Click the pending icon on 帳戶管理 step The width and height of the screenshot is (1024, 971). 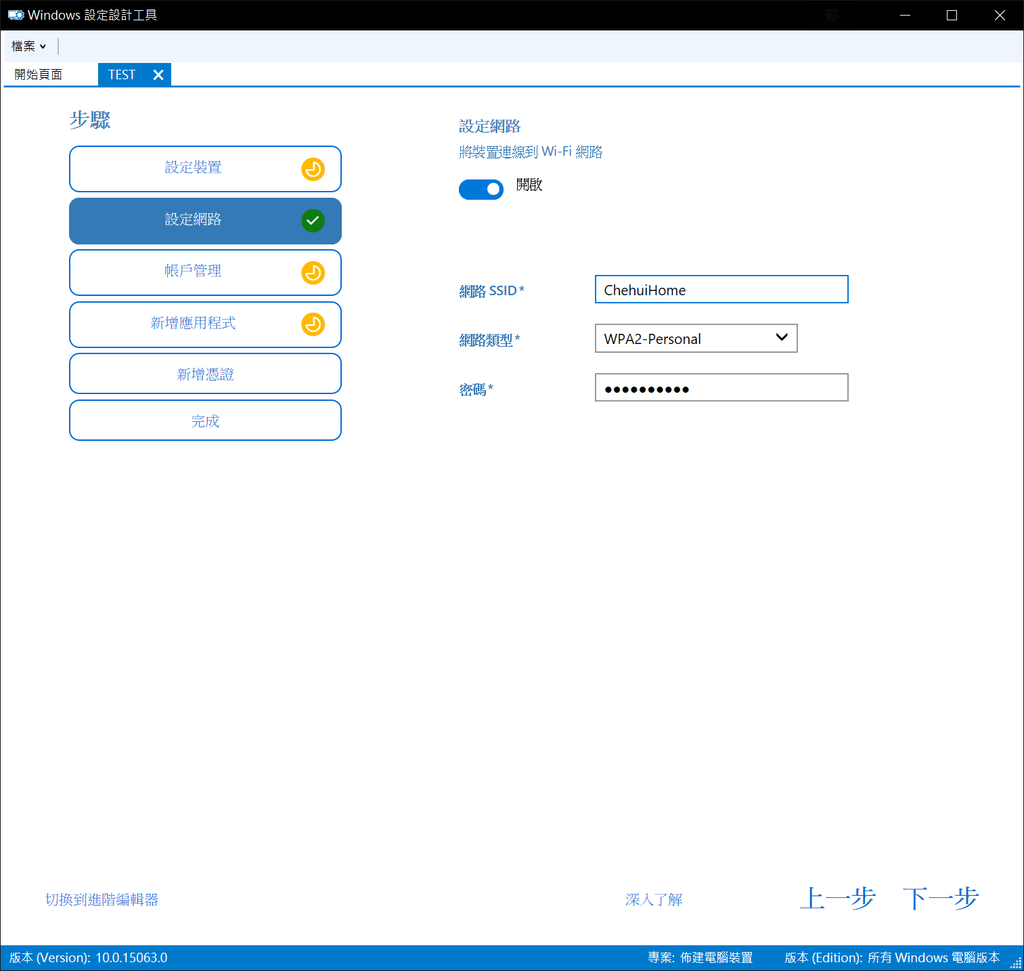[x=313, y=272]
